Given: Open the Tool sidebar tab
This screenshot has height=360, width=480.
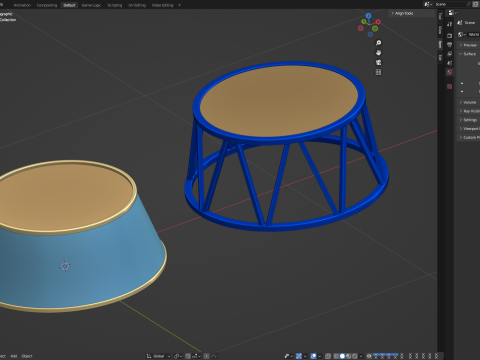Looking at the screenshot, I should click(x=440, y=16).
